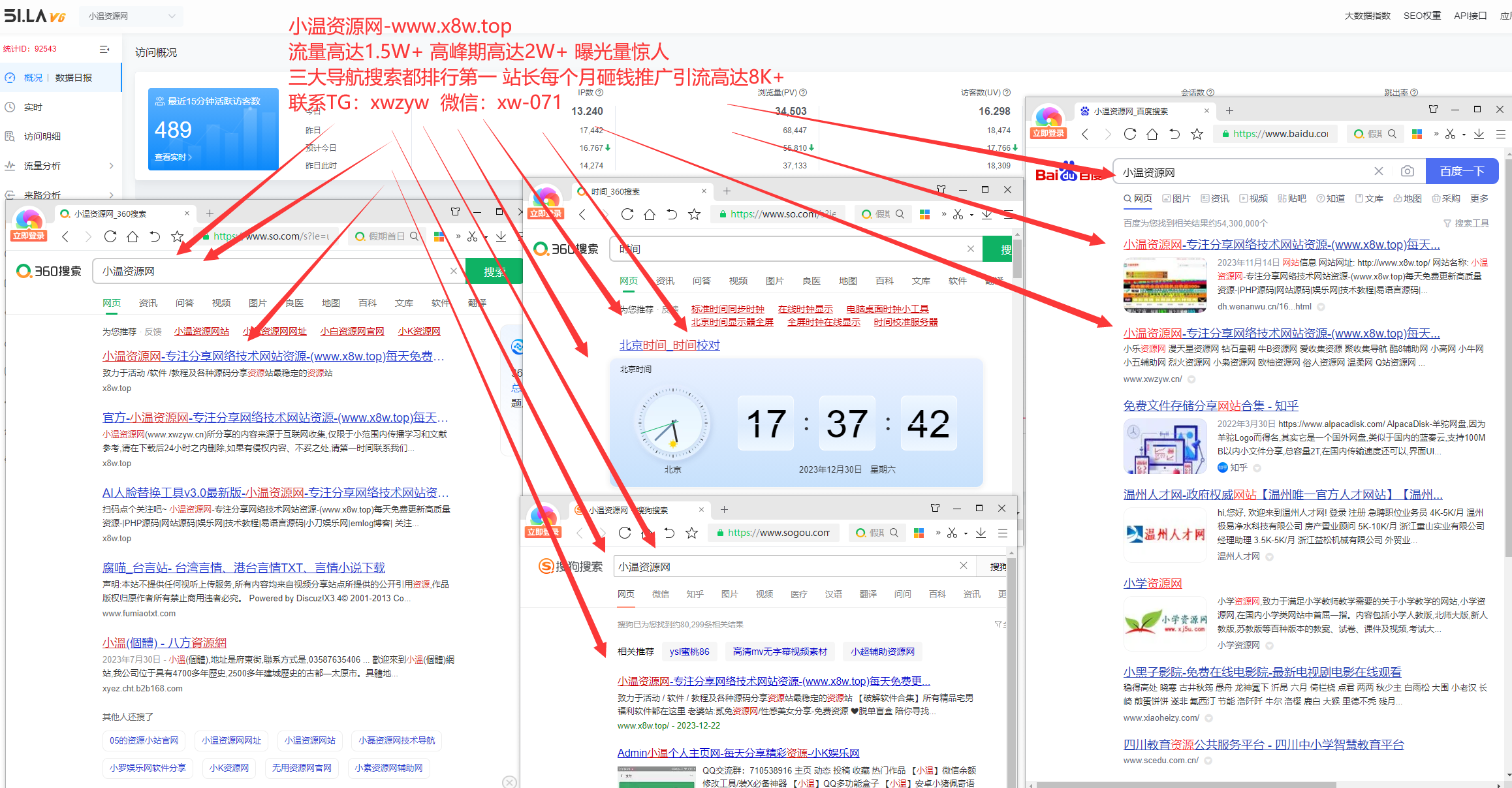Click the refresh icon in the Baidu browser window
The width and height of the screenshot is (1512, 788).
coord(1130,134)
